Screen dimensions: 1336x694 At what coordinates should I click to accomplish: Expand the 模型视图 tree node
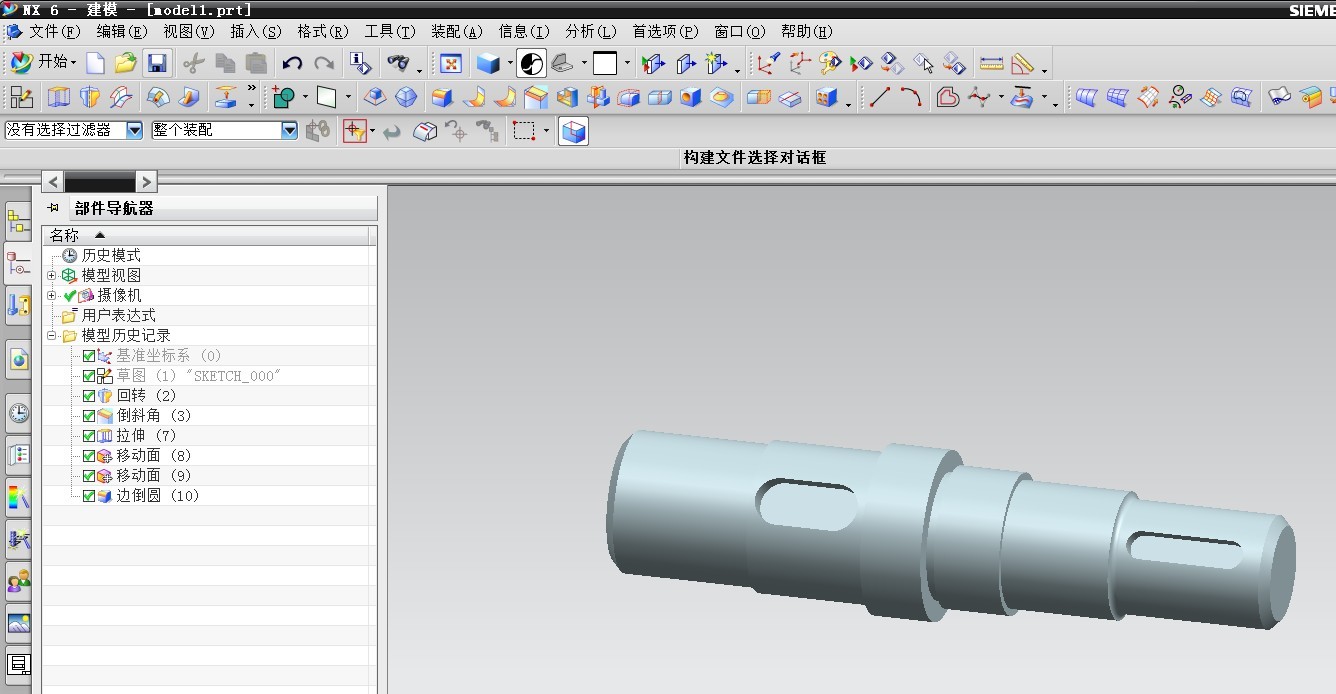click(x=52, y=275)
